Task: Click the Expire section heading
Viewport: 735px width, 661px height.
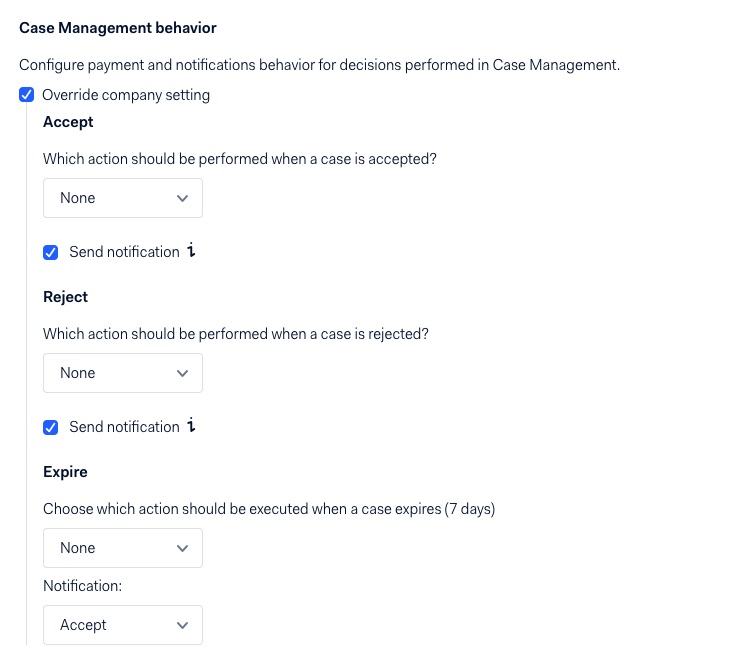Action: (x=66, y=472)
